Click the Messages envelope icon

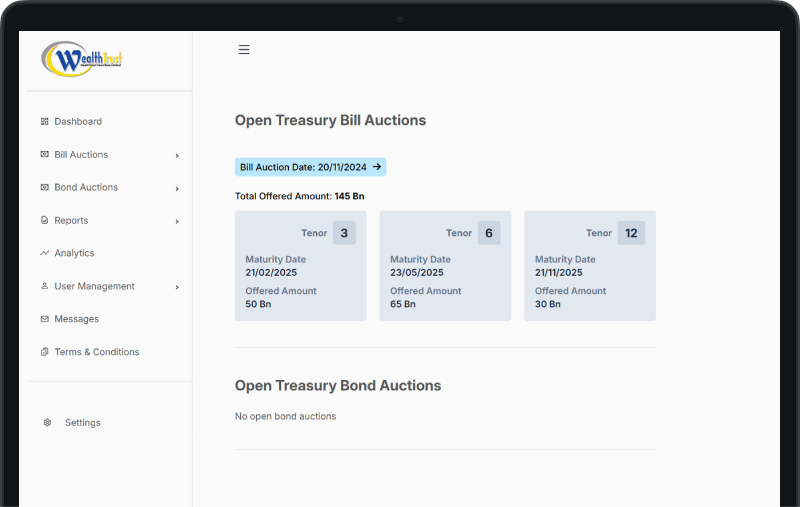tap(44, 319)
